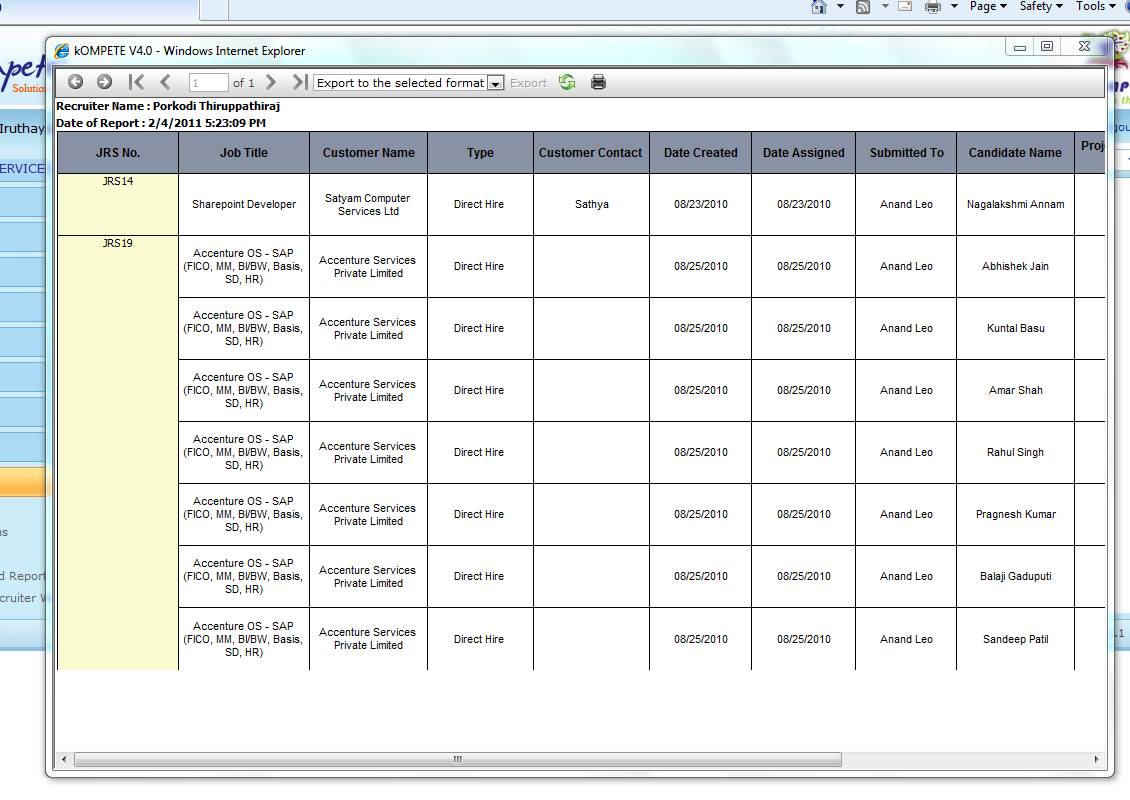
Task: Go to next report page
Action: point(271,82)
